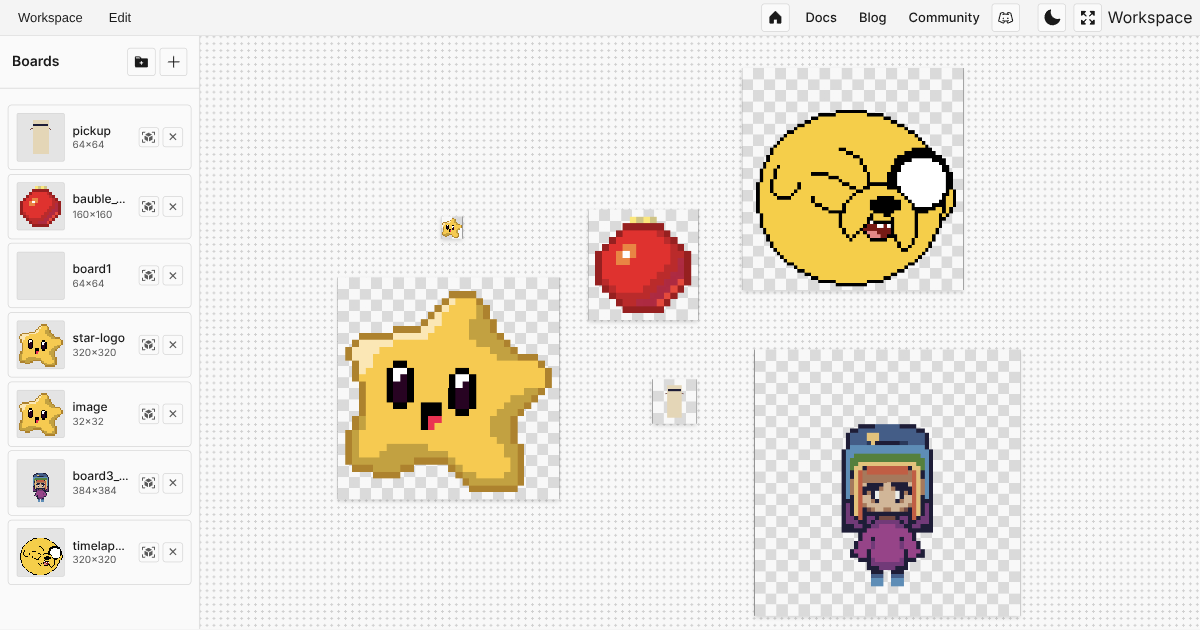Click the 160×160 size label
This screenshot has width=1200, height=630.
92,214
